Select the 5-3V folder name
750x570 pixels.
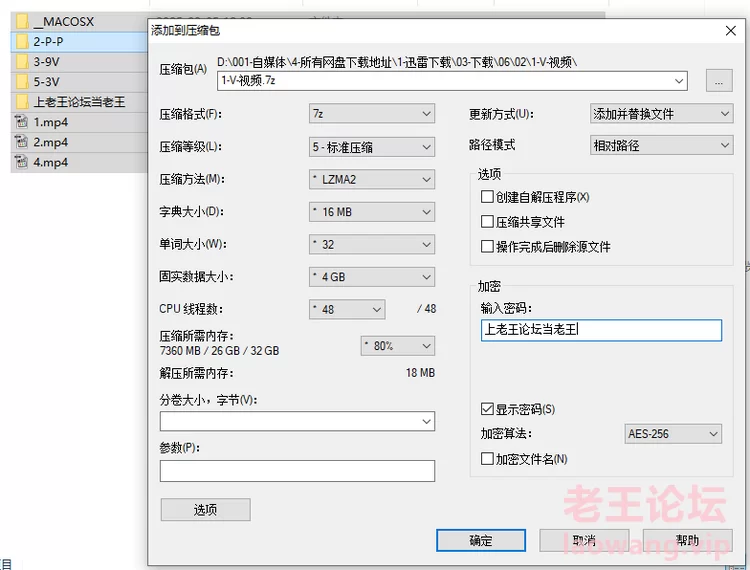[x=46, y=82]
